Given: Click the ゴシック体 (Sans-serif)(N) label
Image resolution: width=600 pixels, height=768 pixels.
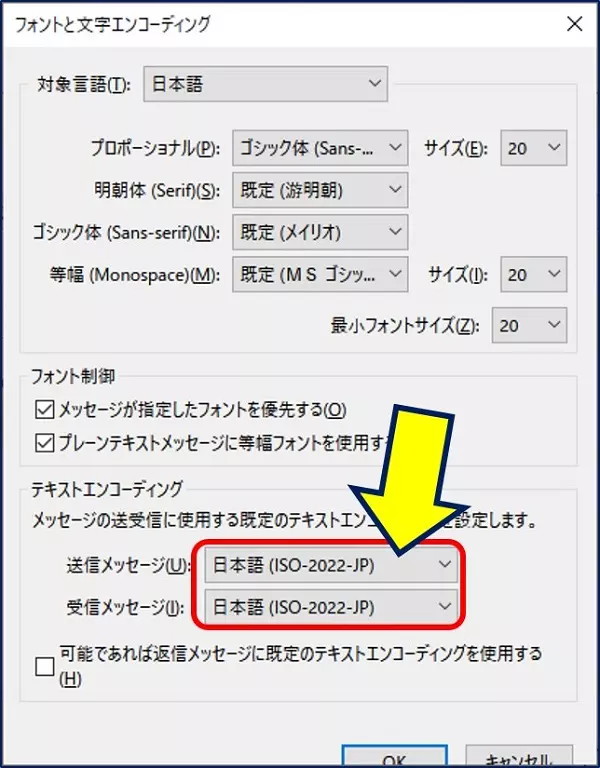Looking at the screenshot, I should [x=126, y=233].
